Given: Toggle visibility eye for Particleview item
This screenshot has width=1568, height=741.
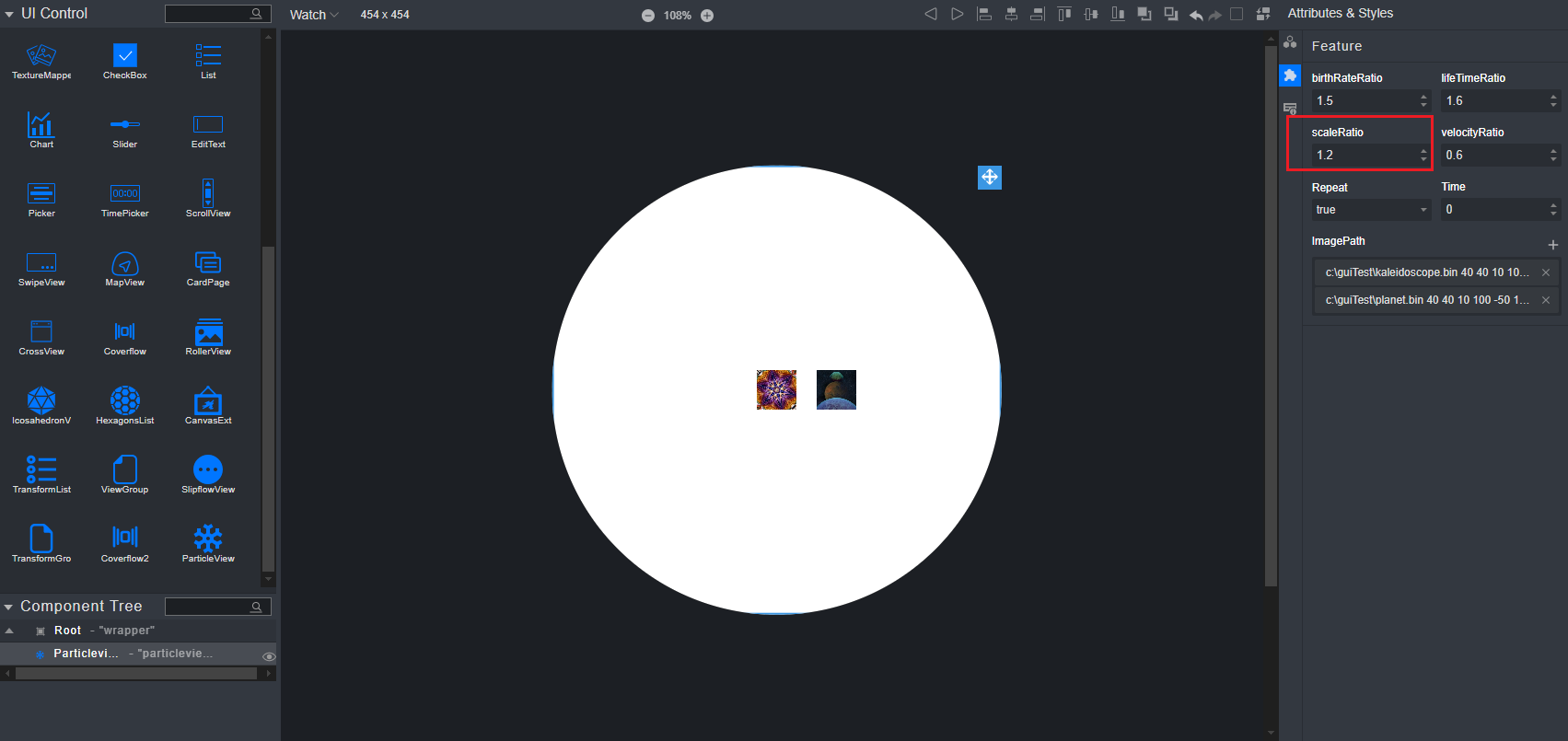Looking at the screenshot, I should coord(269,656).
